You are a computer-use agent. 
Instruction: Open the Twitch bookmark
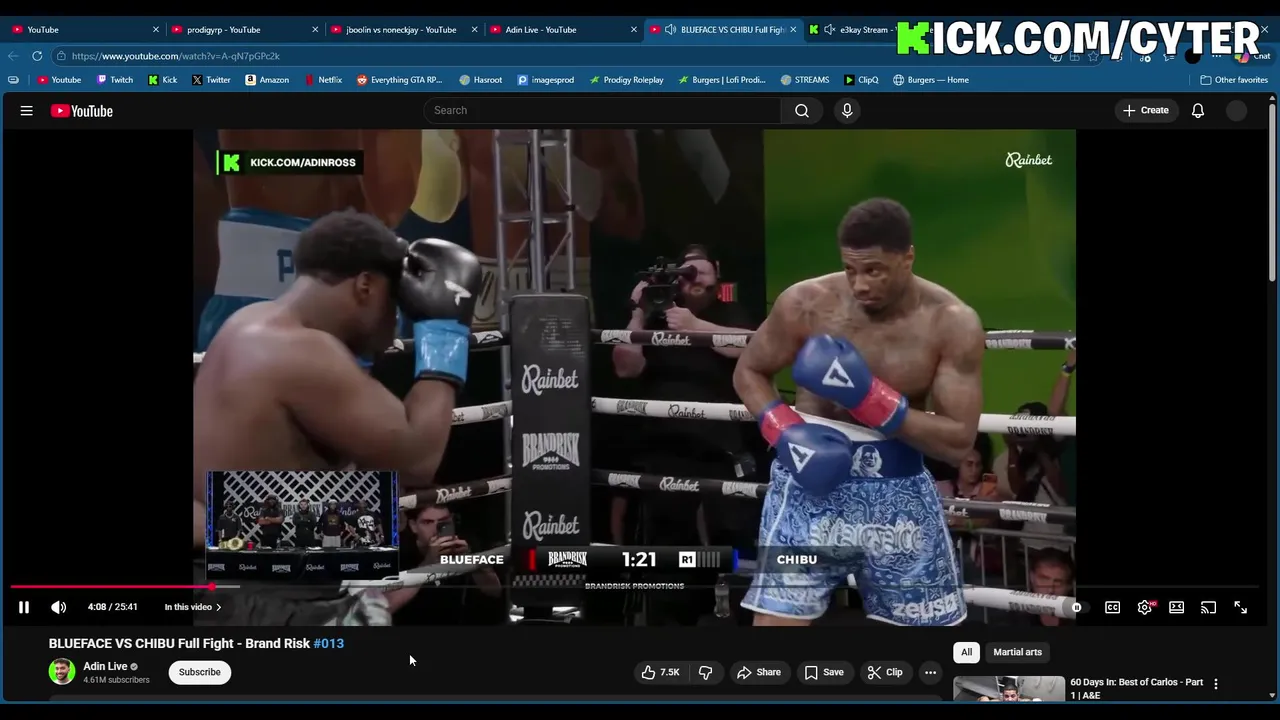coord(115,80)
